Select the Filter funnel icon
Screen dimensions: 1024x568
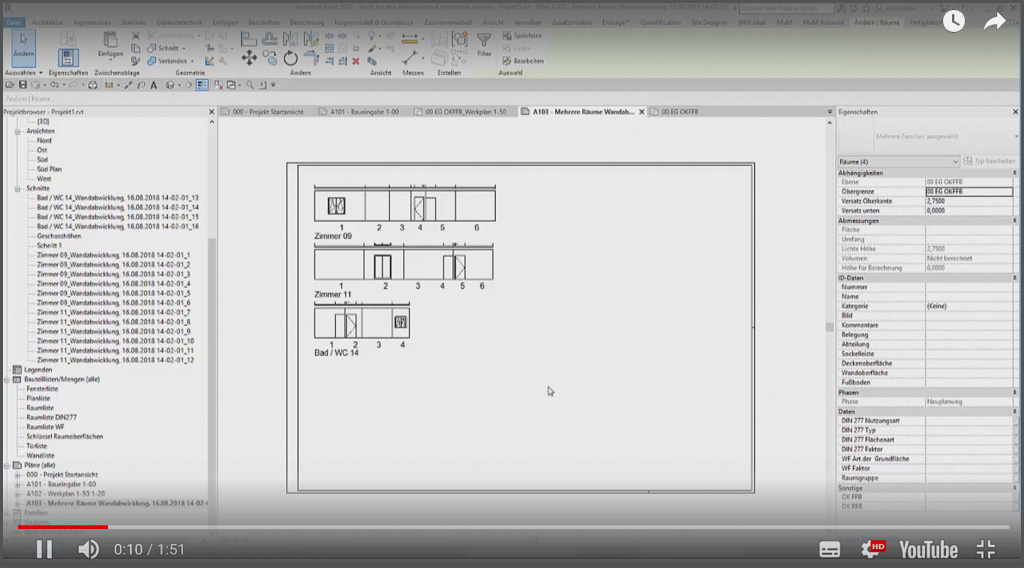tap(484, 42)
